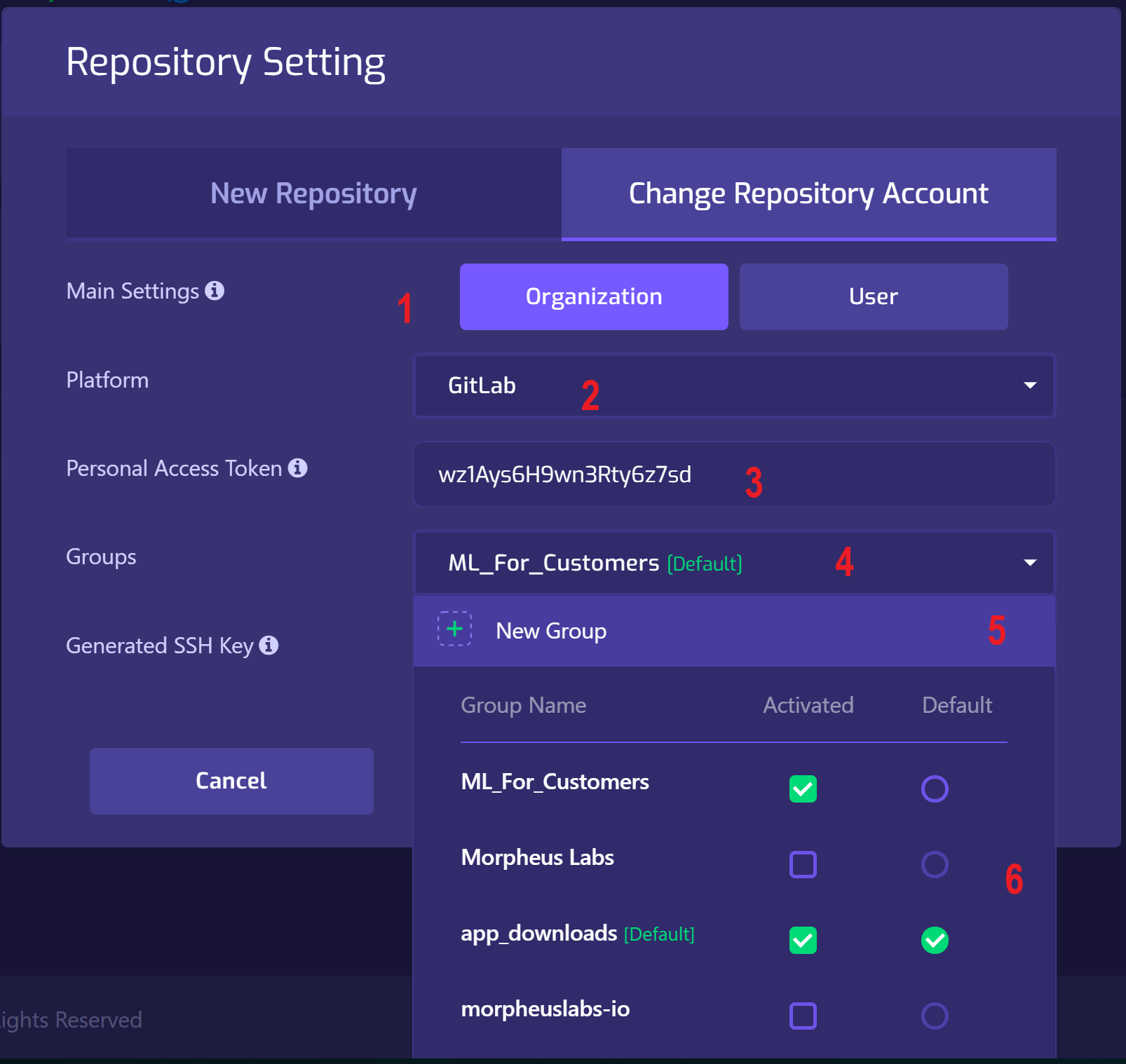1126x1064 pixels.
Task: Click the Generated SSH Key info icon
Action: (x=269, y=645)
